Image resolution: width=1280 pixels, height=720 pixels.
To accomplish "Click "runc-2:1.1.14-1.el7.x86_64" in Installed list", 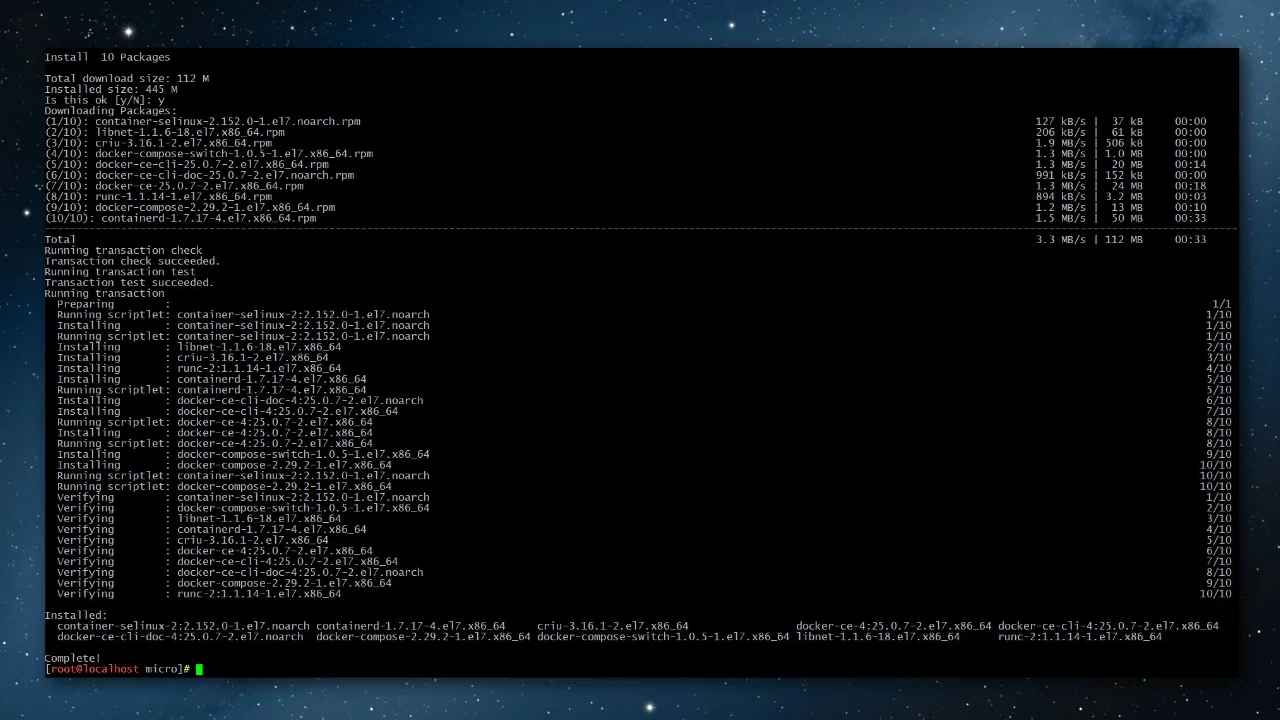I will click(x=1080, y=637).
